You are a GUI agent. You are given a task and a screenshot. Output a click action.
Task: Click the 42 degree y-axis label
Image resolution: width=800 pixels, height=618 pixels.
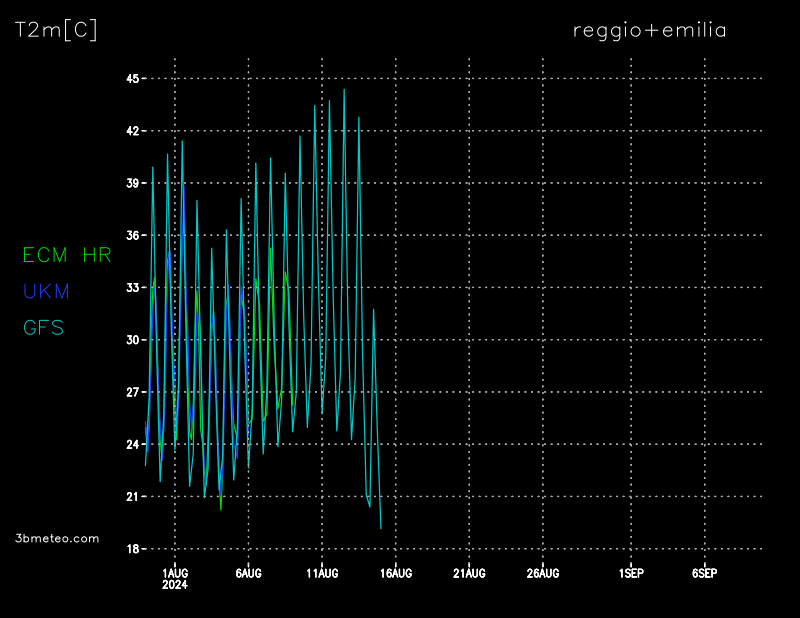coord(132,131)
